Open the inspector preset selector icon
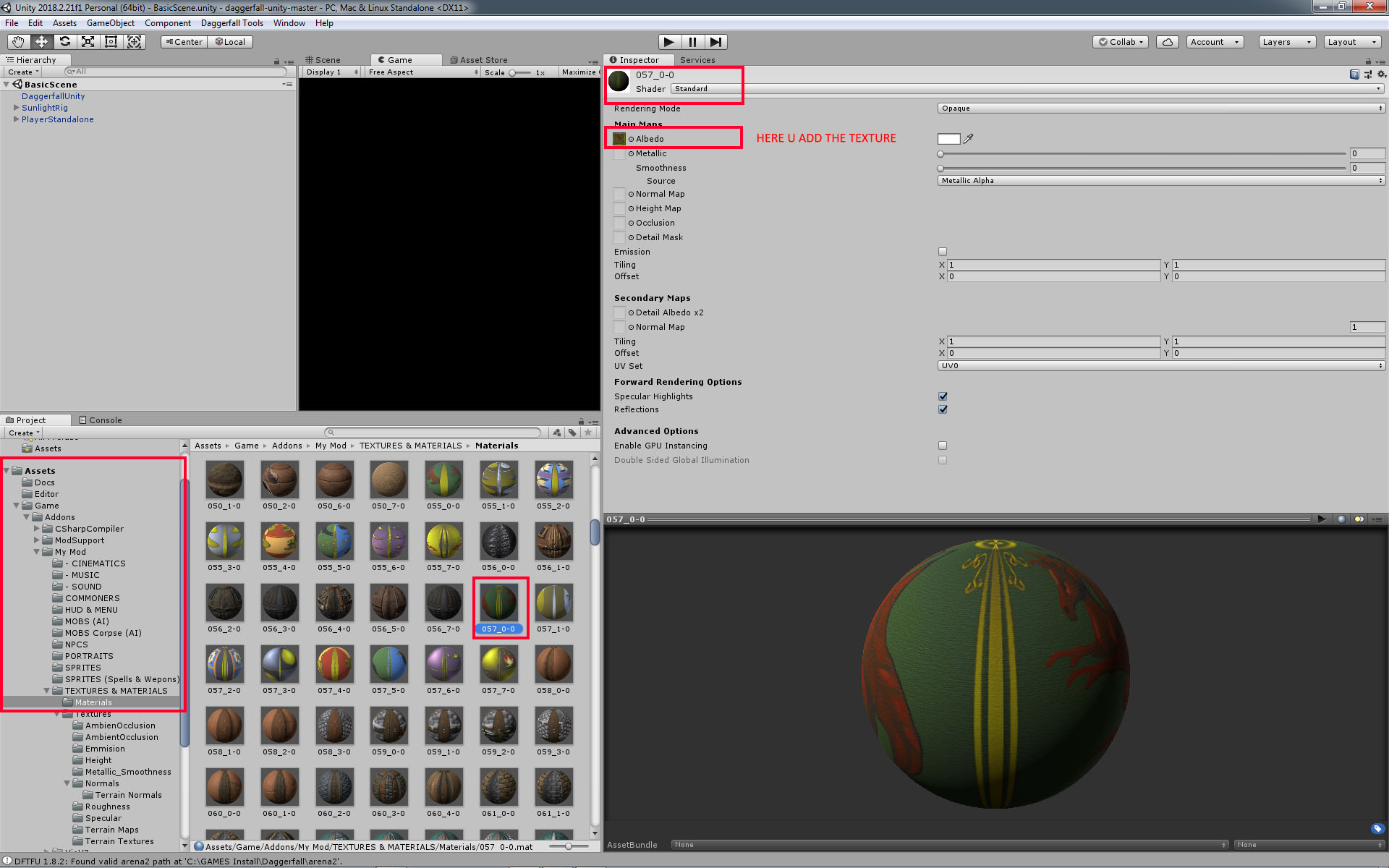Viewport: 1389px width, 868px height. click(x=1368, y=75)
